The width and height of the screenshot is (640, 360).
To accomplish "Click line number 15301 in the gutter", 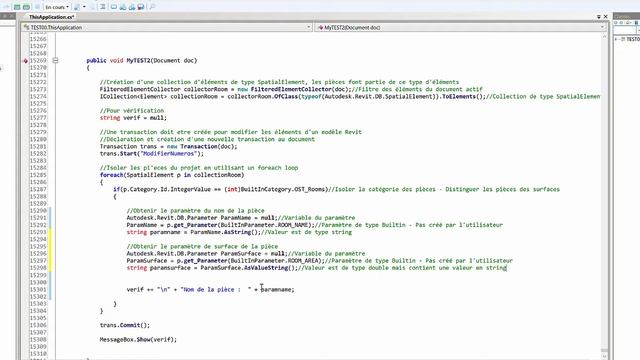I will [x=38, y=289].
